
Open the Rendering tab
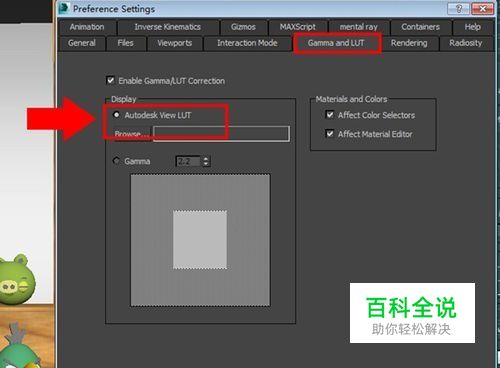pos(409,43)
